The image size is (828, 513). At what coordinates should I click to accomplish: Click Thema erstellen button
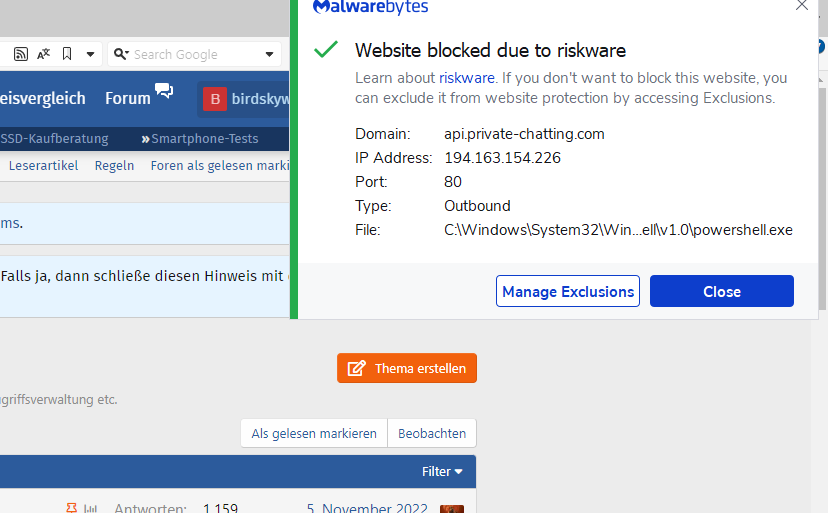coord(407,368)
